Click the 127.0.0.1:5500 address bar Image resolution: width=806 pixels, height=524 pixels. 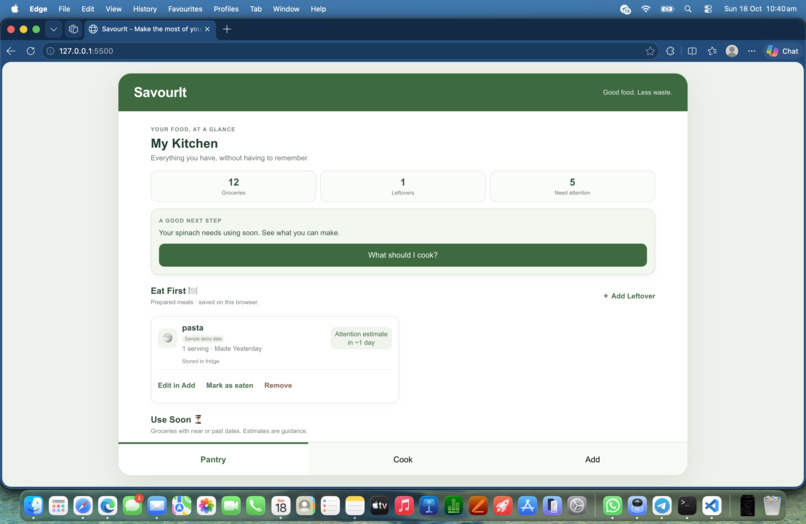point(350,51)
